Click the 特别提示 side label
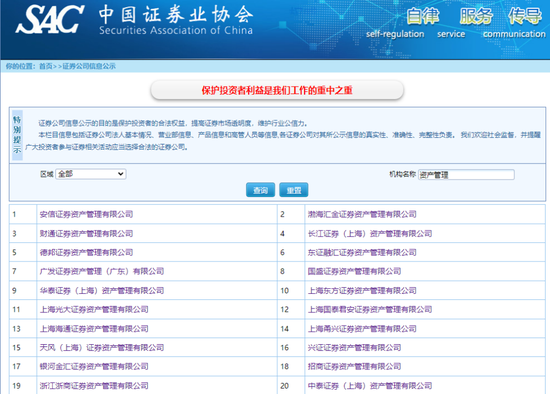This screenshot has height=394, width=550. (17, 135)
